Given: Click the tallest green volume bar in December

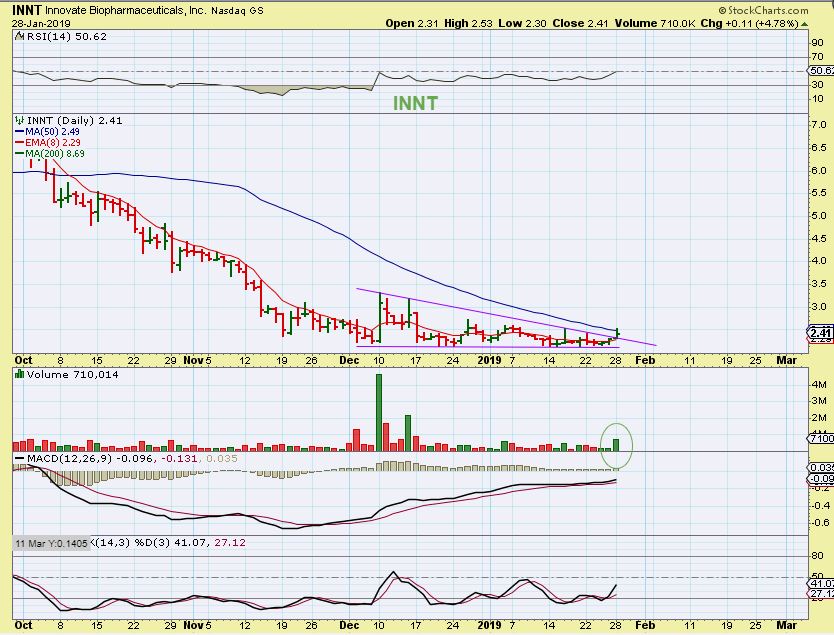Looking at the screenshot, I should click(379, 413).
